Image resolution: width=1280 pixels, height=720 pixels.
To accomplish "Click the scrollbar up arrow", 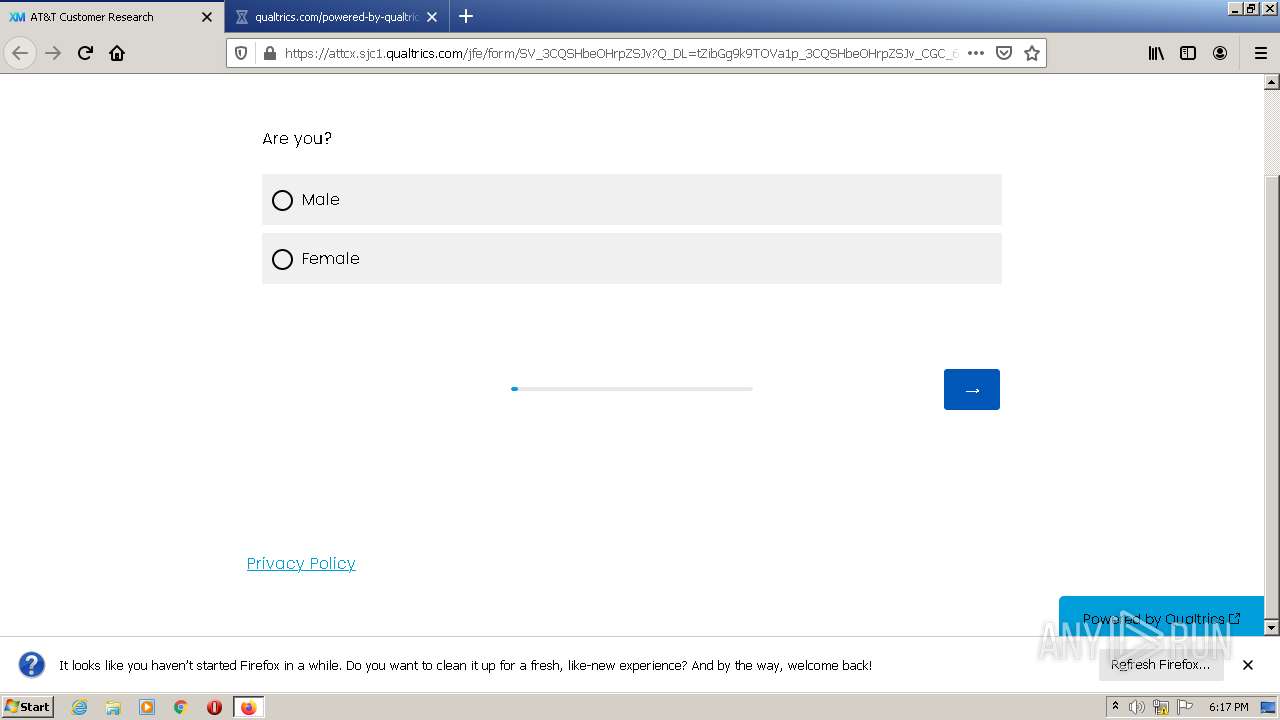I will pyautogui.click(x=1271, y=82).
